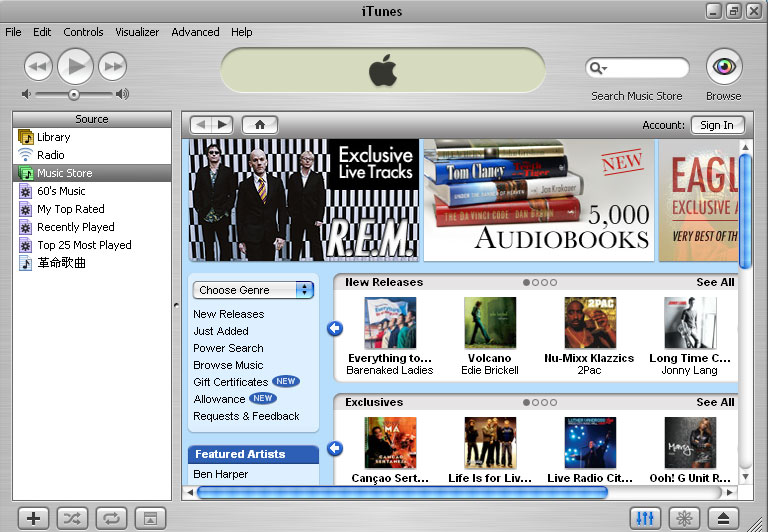Adjust the volume slider knob
The height and width of the screenshot is (532, 768).
pos(73,95)
